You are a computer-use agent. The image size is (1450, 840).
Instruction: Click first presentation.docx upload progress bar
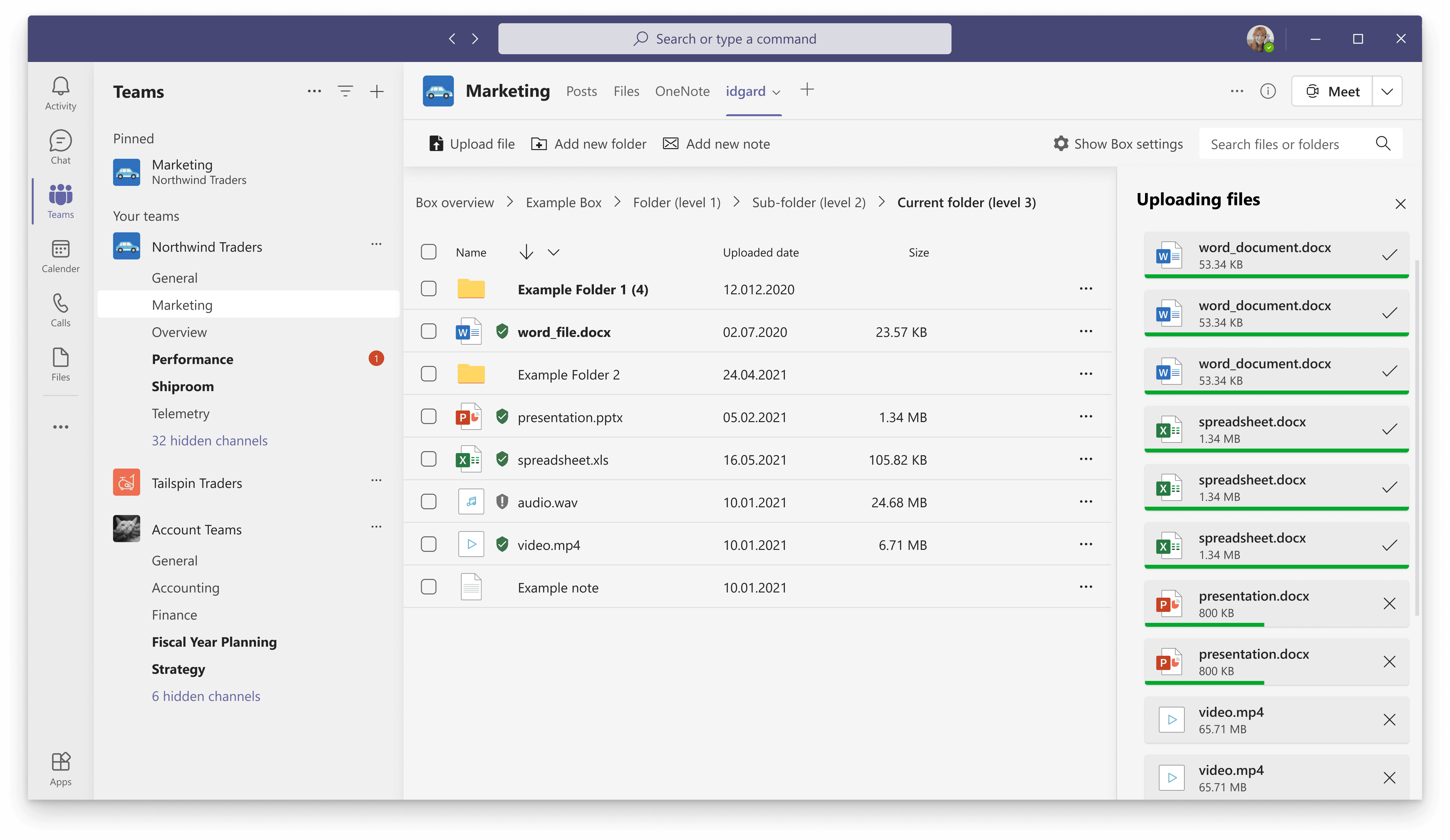(1204, 625)
